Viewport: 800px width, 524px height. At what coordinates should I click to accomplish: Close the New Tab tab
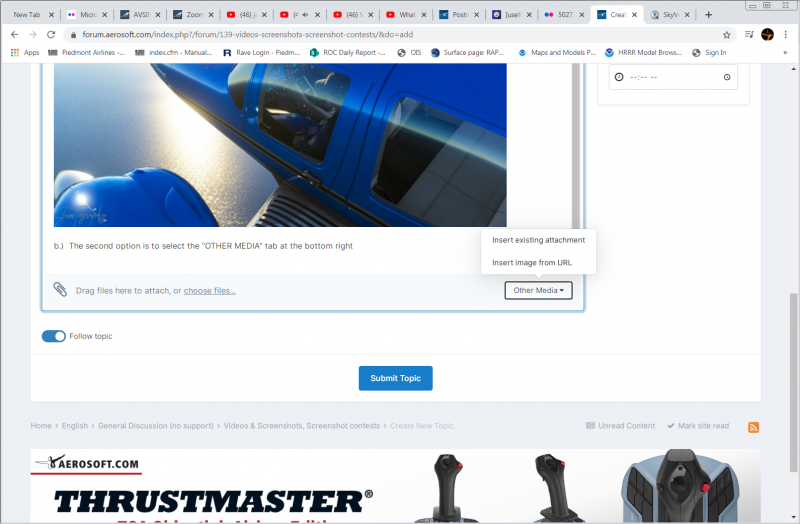pyautogui.click(x=51, y=15)
